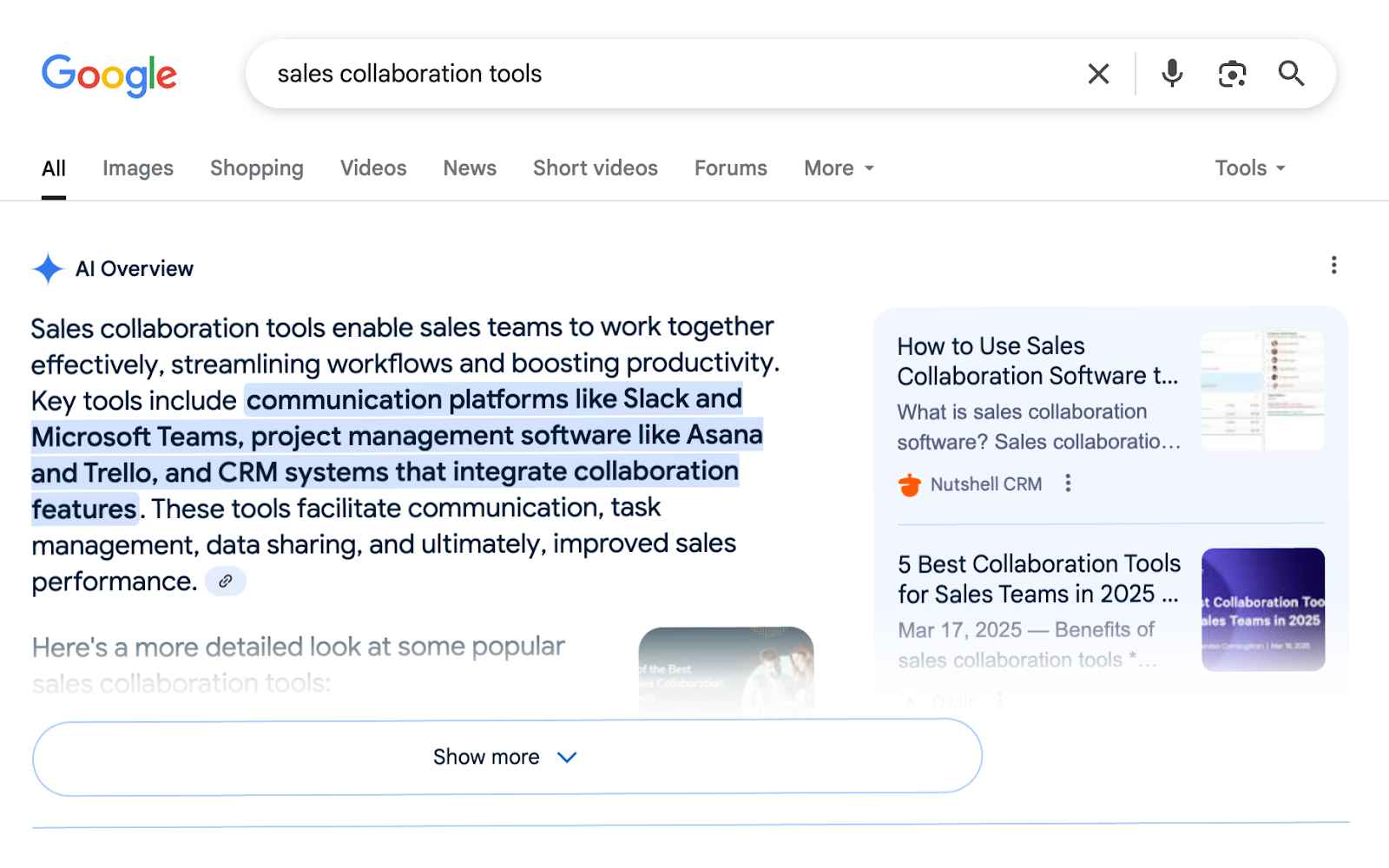Open Google Lens image search
Image resolution: width=1389 pixels, height=868 pixels.
[1233, 75]
